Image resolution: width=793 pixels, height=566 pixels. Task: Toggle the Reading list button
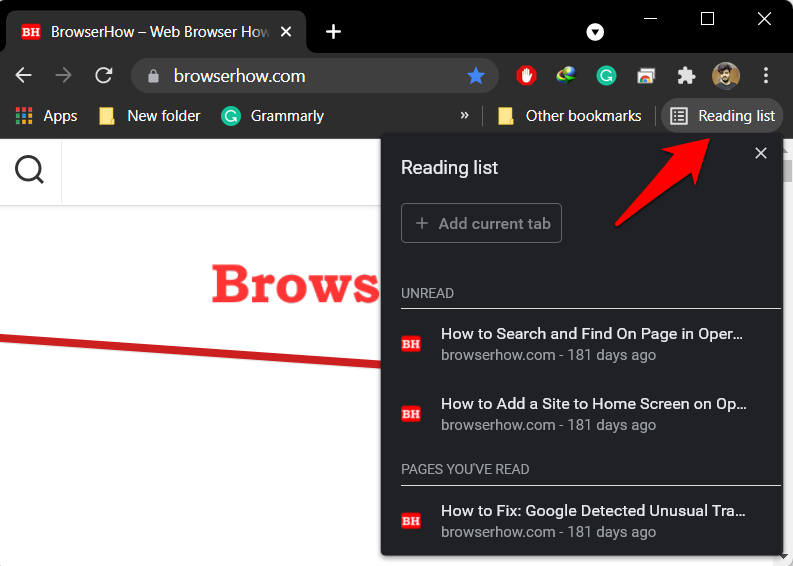[722, 116]
